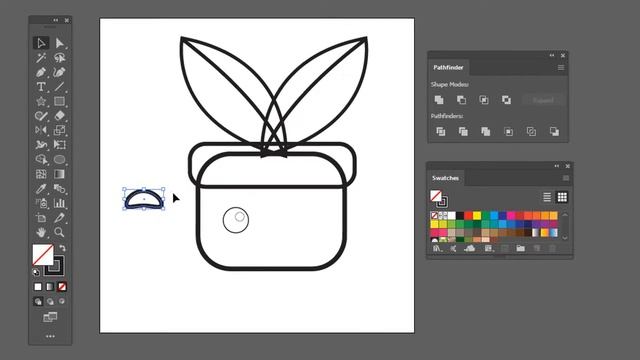Select the Direct Selection tool
The height and width of the screenshot is (360, 640).
tap(60, 43)
